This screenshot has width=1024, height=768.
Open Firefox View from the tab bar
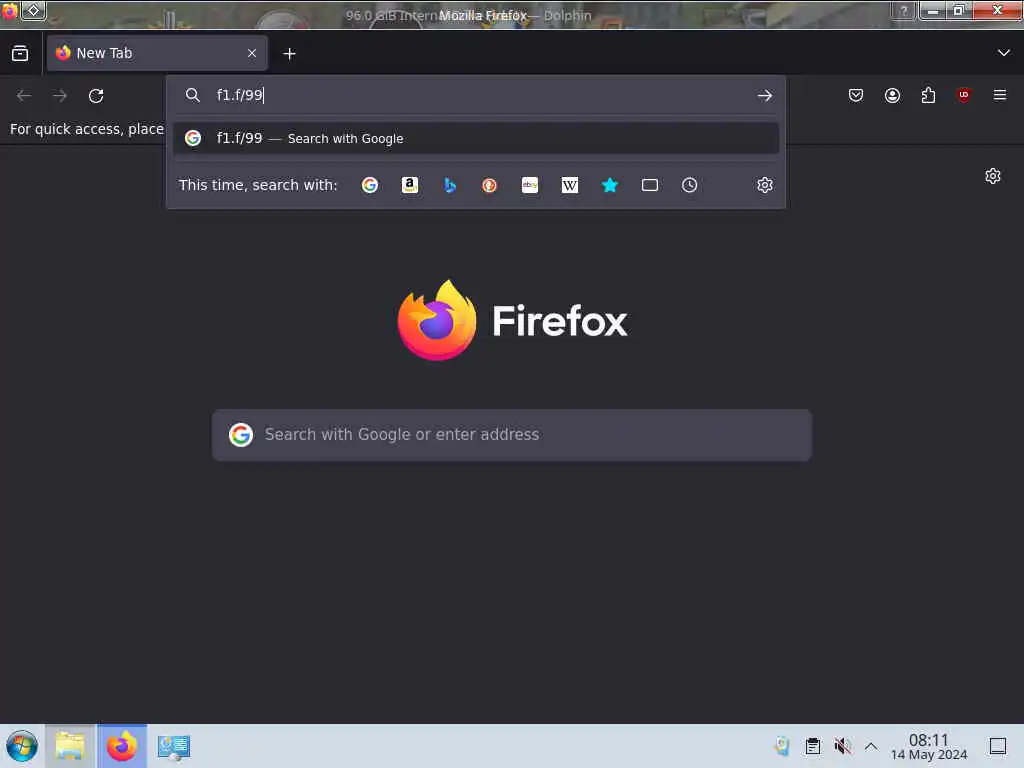click(20, 53)
